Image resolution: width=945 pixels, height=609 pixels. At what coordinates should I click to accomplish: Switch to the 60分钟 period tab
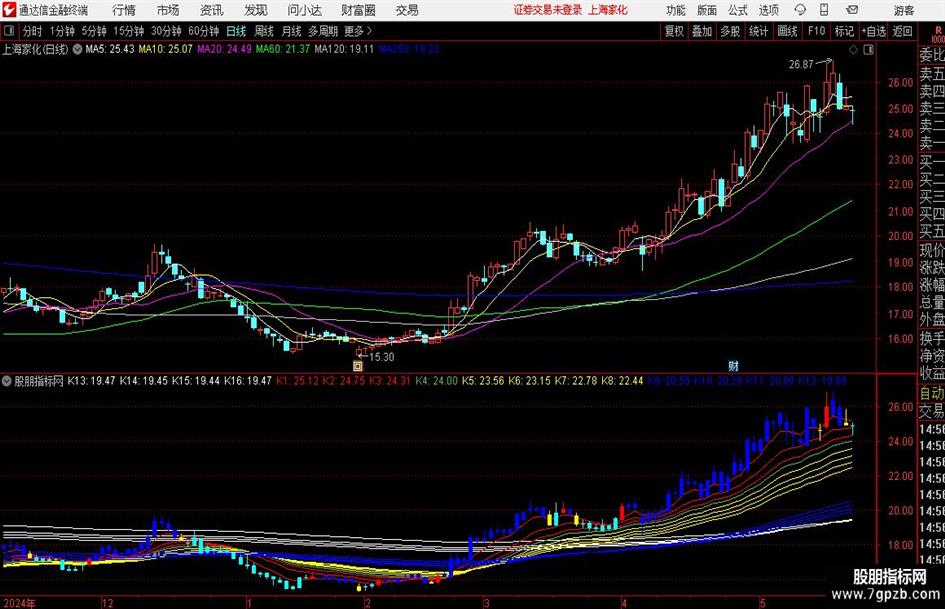coord(204,31)
